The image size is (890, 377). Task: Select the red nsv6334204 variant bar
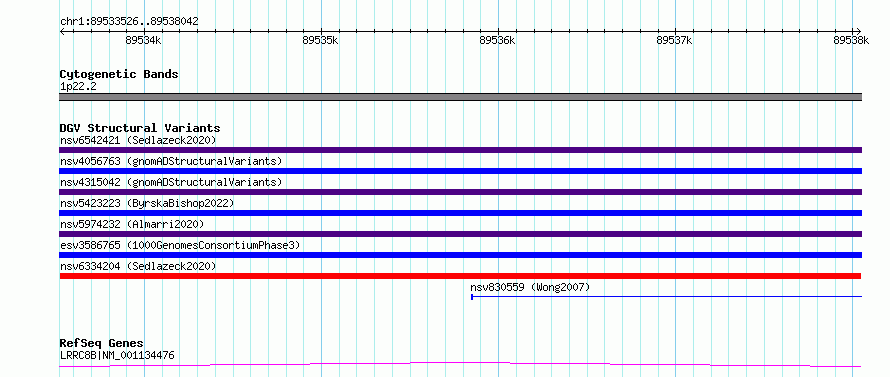pos(460,276)
